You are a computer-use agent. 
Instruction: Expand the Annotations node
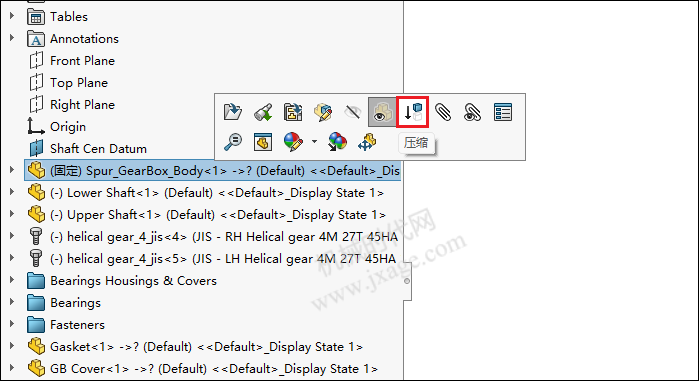tap(12, 38)
